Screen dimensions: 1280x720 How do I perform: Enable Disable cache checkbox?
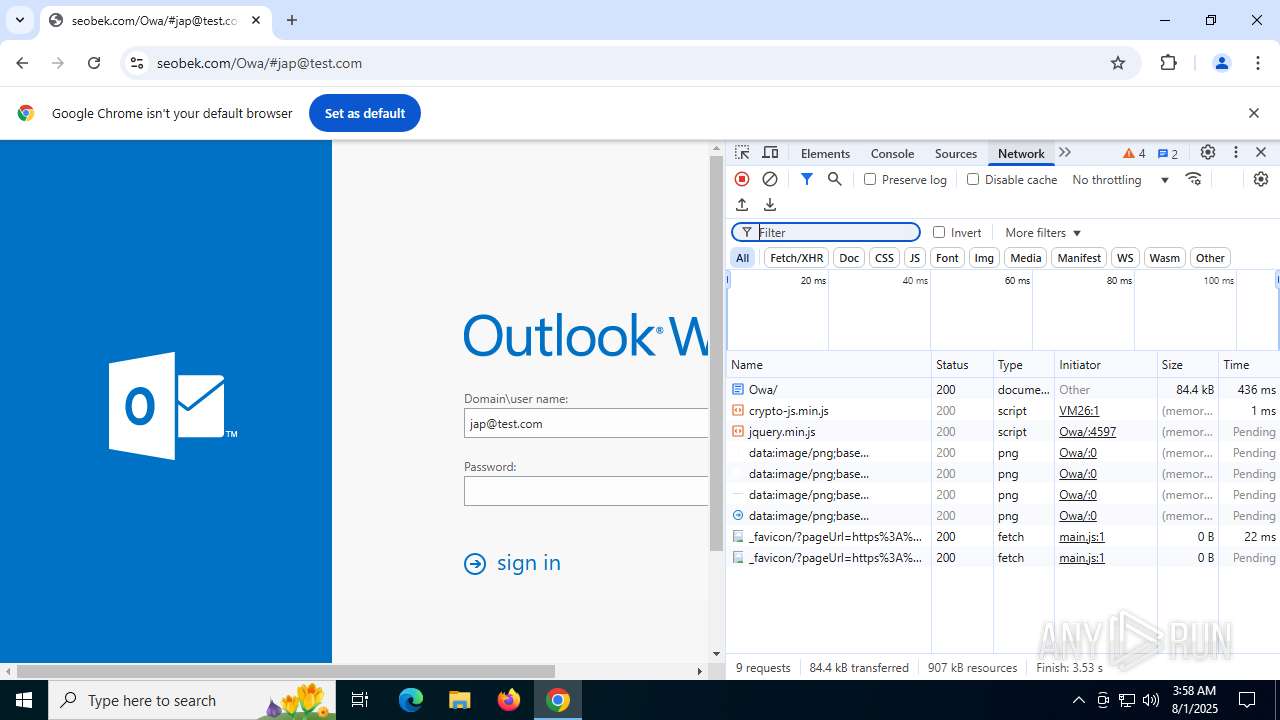973,179
